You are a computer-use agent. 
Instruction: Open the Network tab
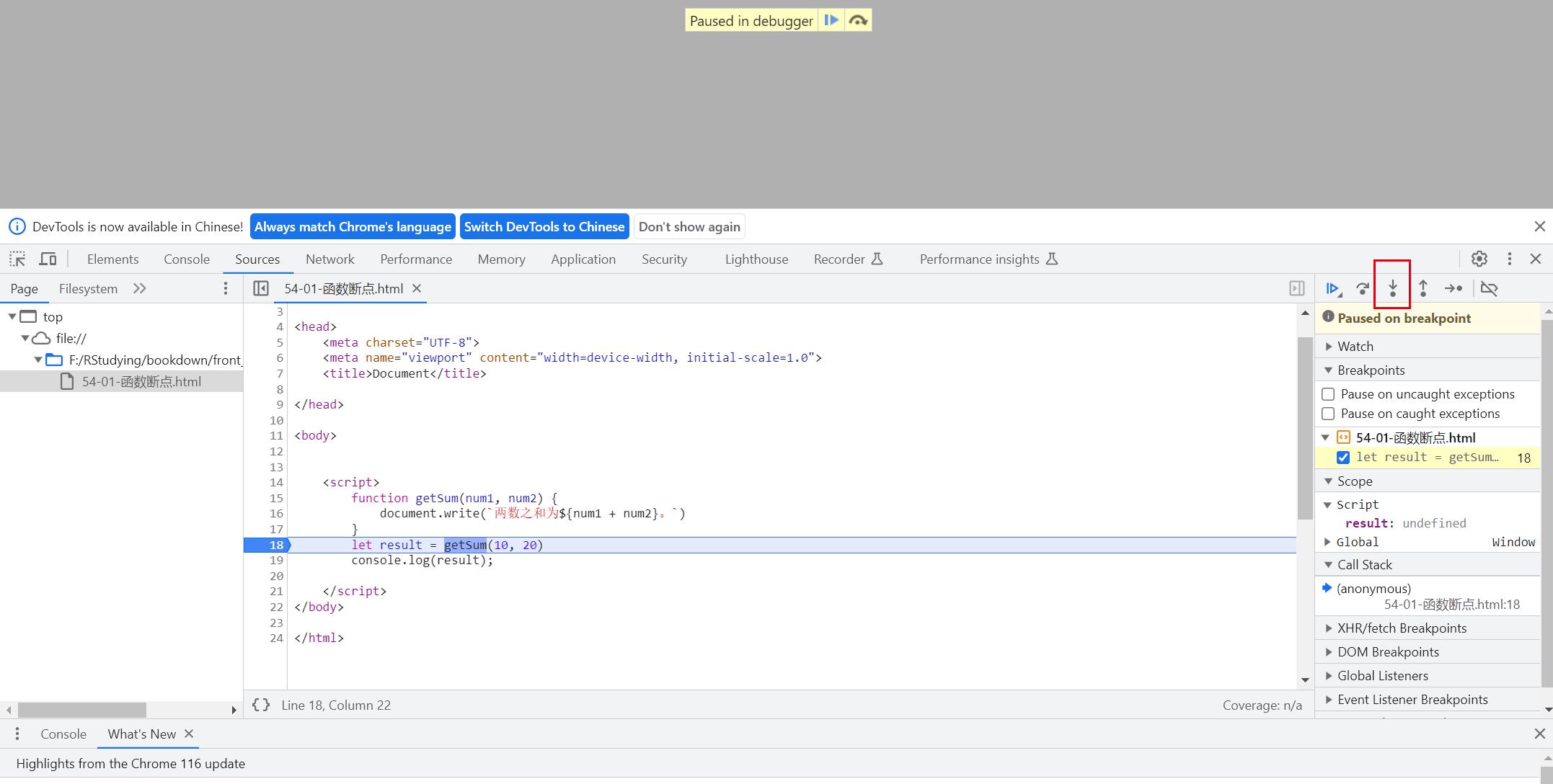[329, 259]
